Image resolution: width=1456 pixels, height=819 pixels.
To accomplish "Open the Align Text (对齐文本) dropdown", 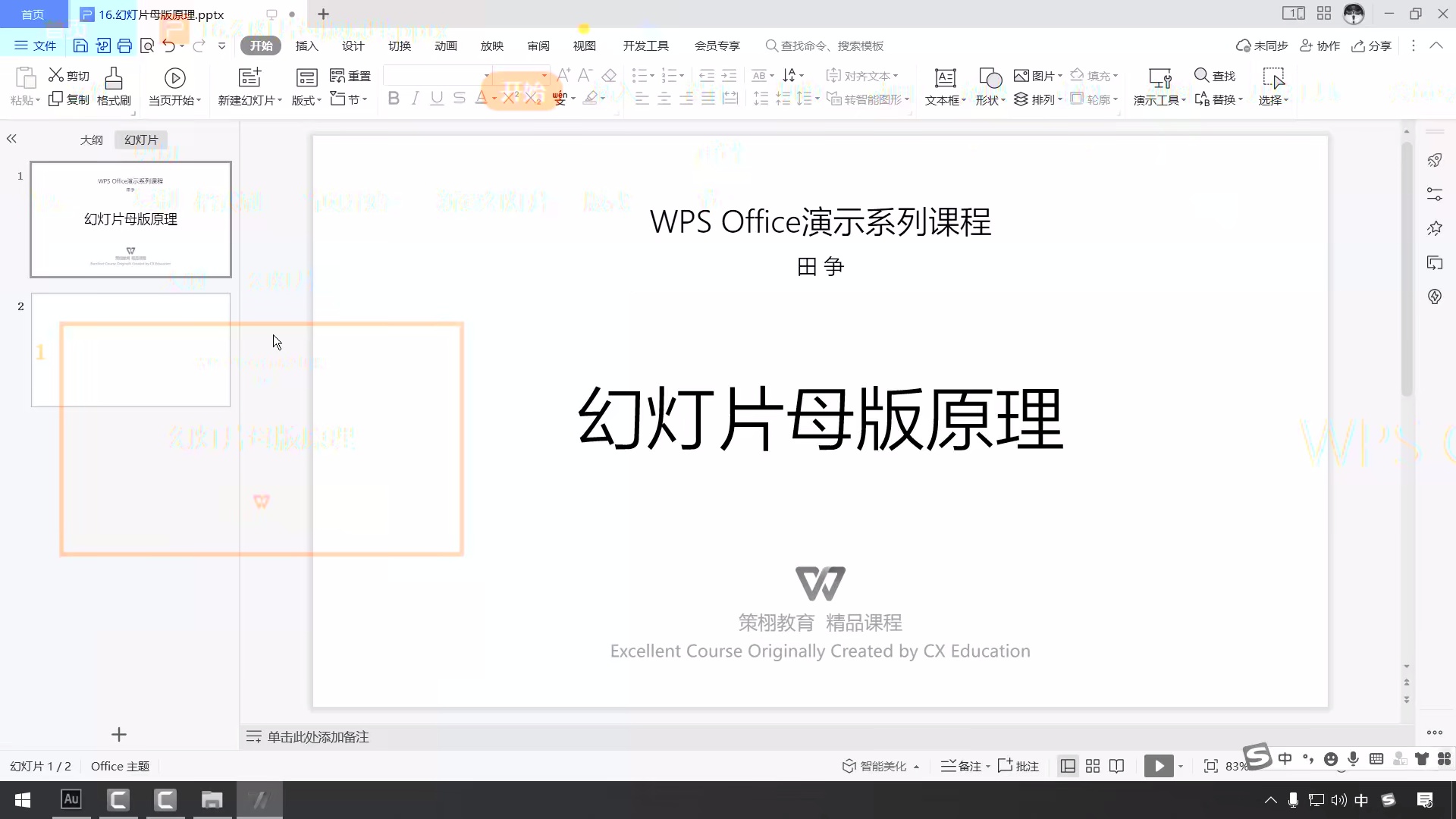I will pos(862,75).
